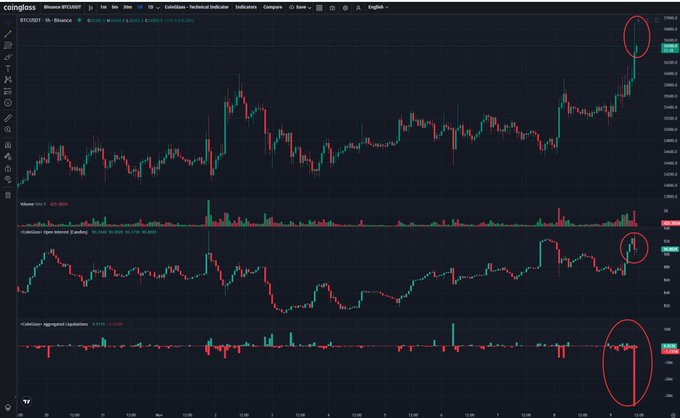Switch to the 1m timeframe
Image resolution: width=680 pixels, height=418 pixels.
pyautogui.click(x=103, y=7)
